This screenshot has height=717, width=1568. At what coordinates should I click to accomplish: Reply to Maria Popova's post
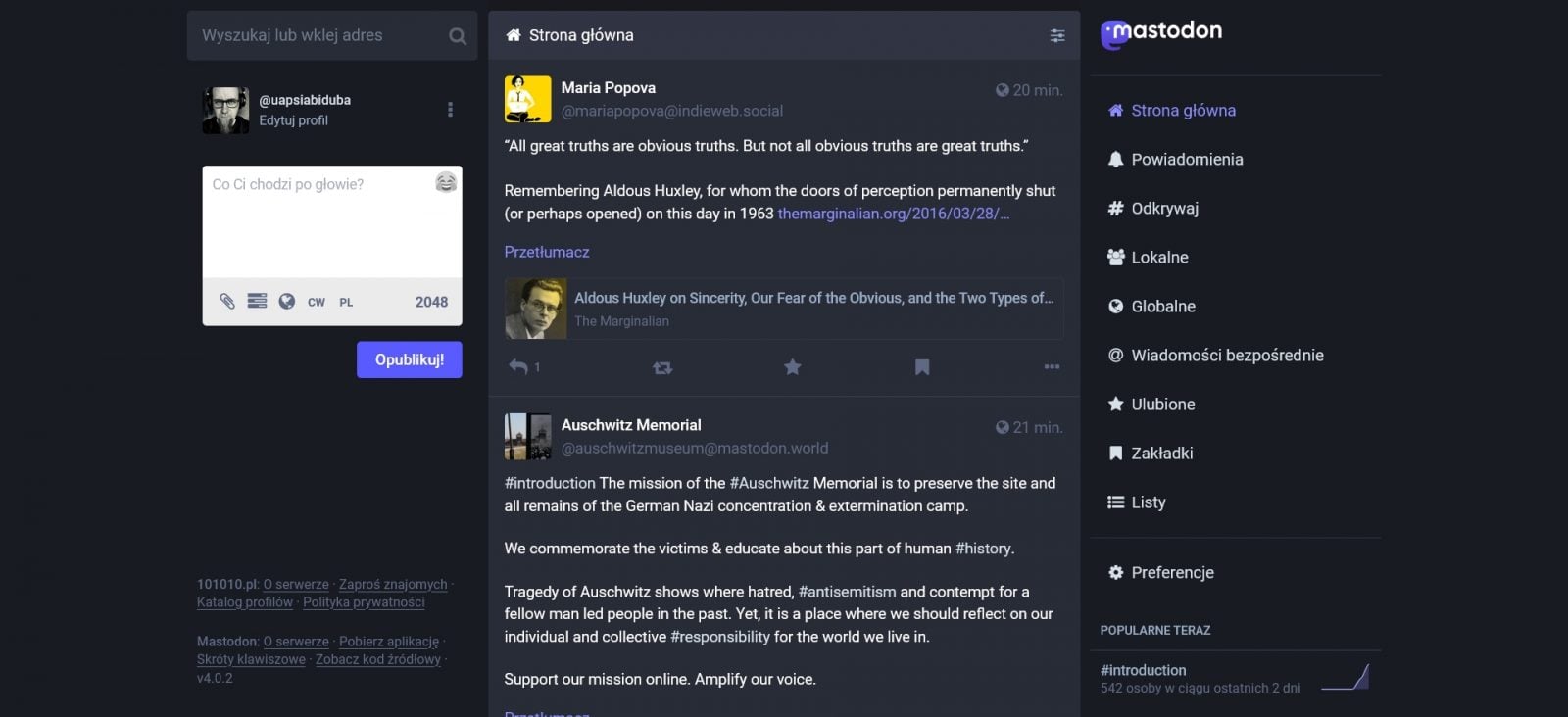pyautogui.click(x=519, y=366)
